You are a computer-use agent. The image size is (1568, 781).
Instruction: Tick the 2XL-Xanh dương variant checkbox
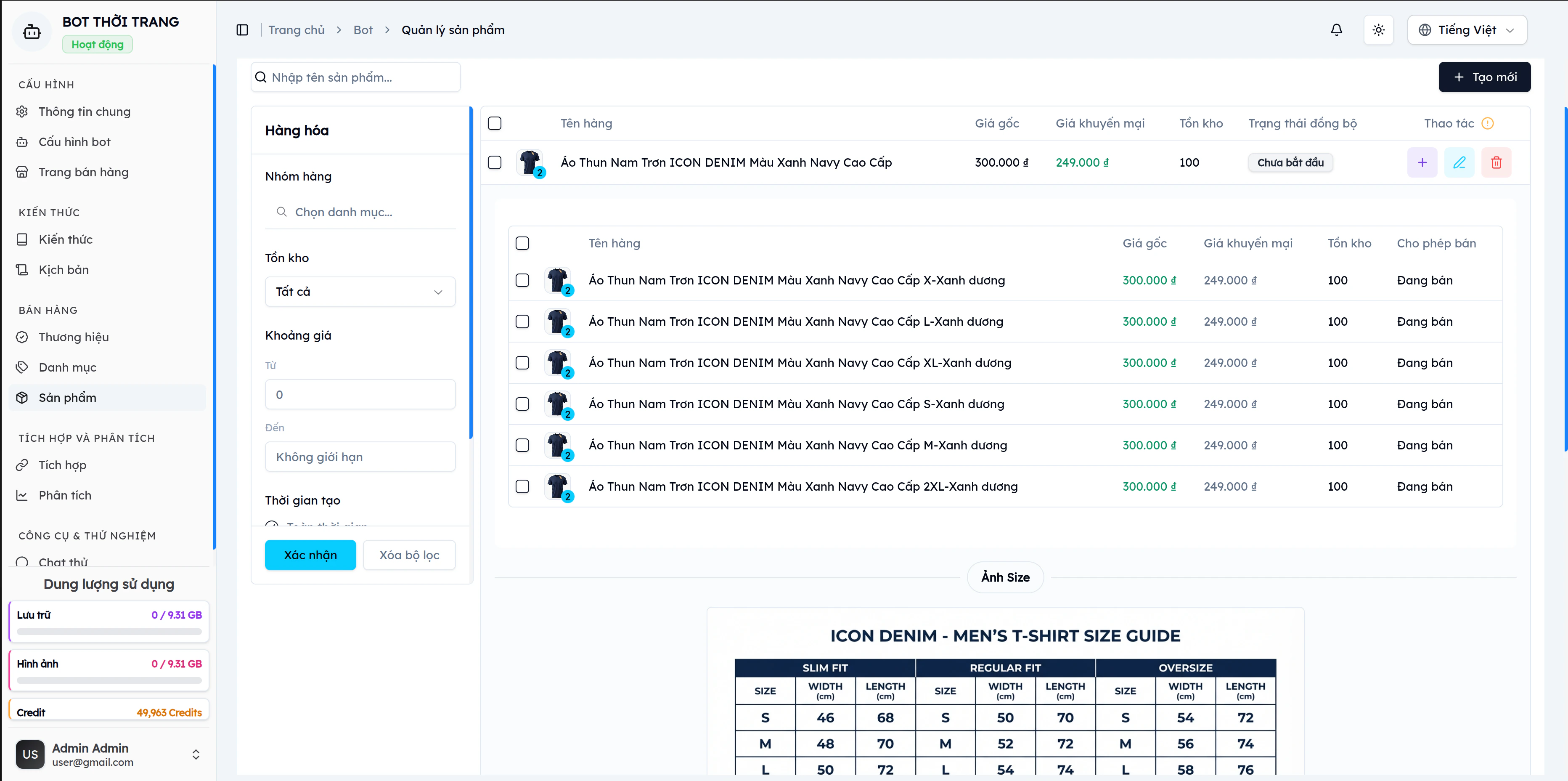point(522,487)
